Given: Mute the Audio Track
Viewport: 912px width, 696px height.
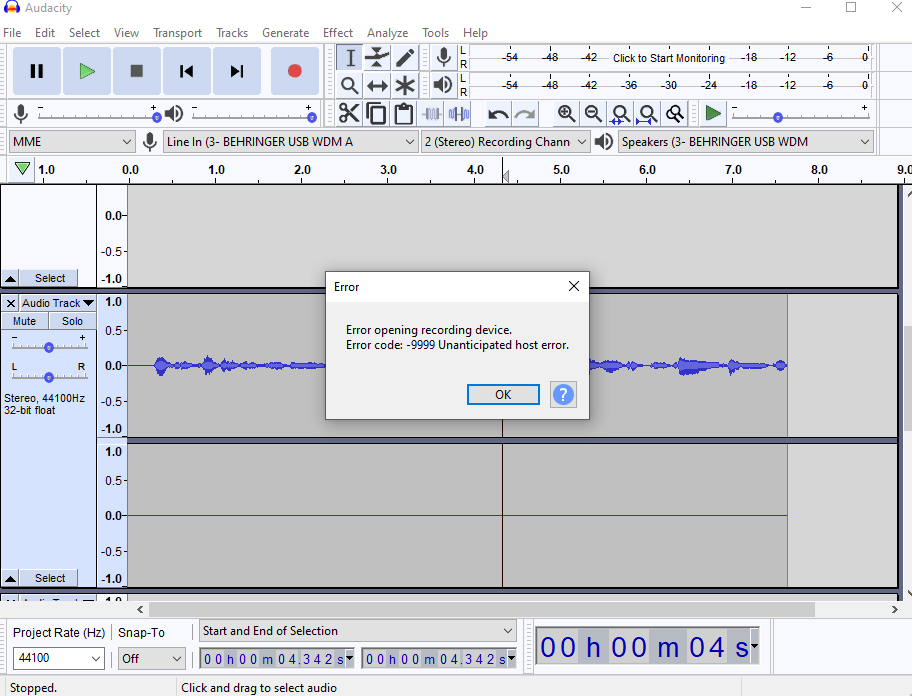Looking at the screenshot, I should pyautogui.click(x=24, y=320).
